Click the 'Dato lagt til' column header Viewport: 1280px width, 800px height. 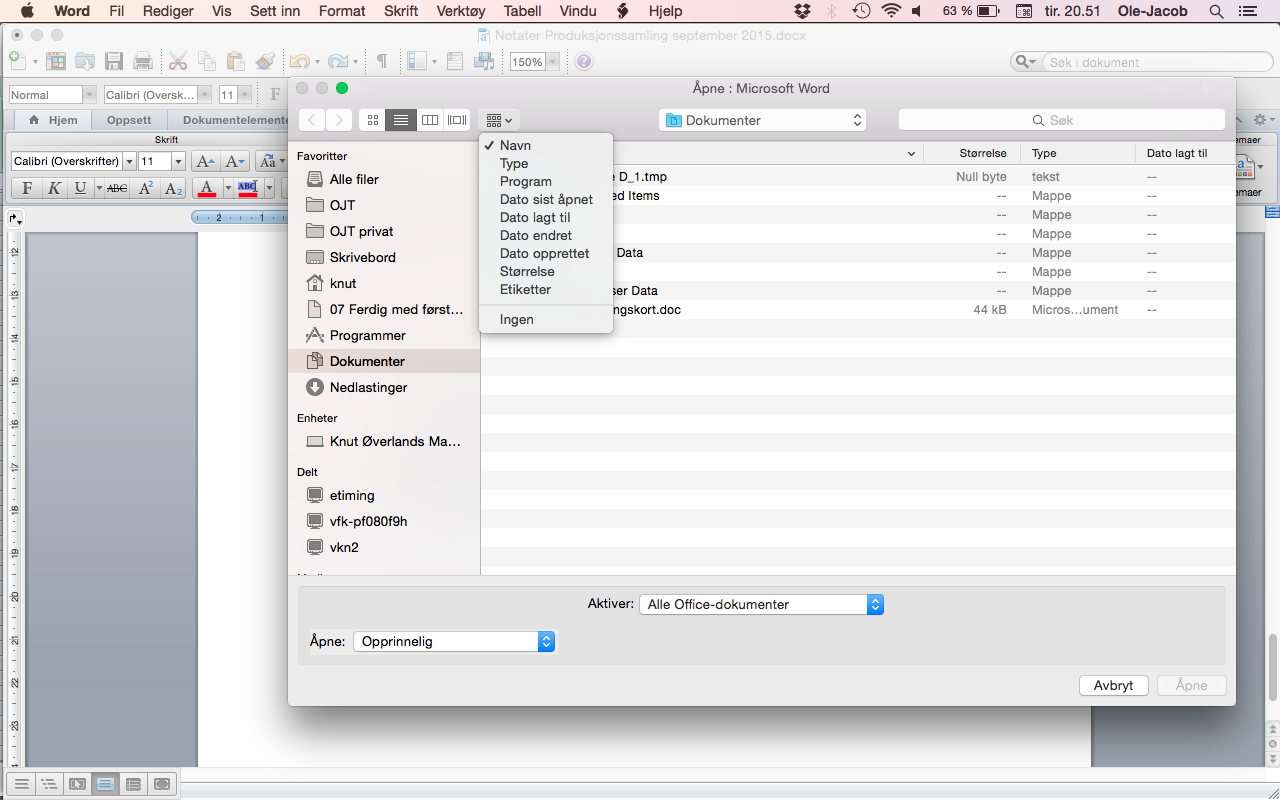point(1184,154)
